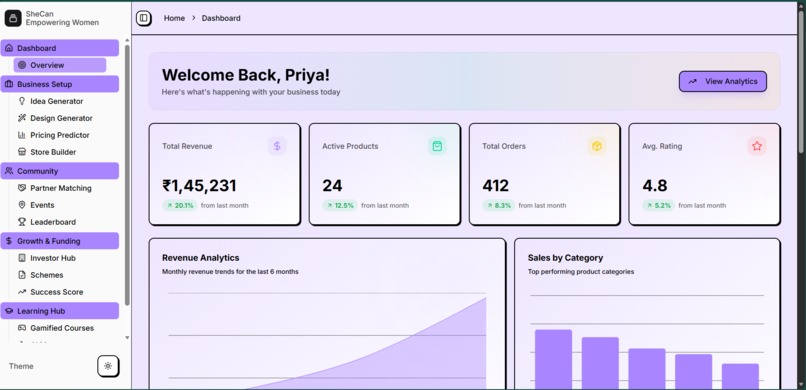Screen dimensions: 806x390
Task: Open Design Generator from the sidebar
Action: [x=60, y=118]
